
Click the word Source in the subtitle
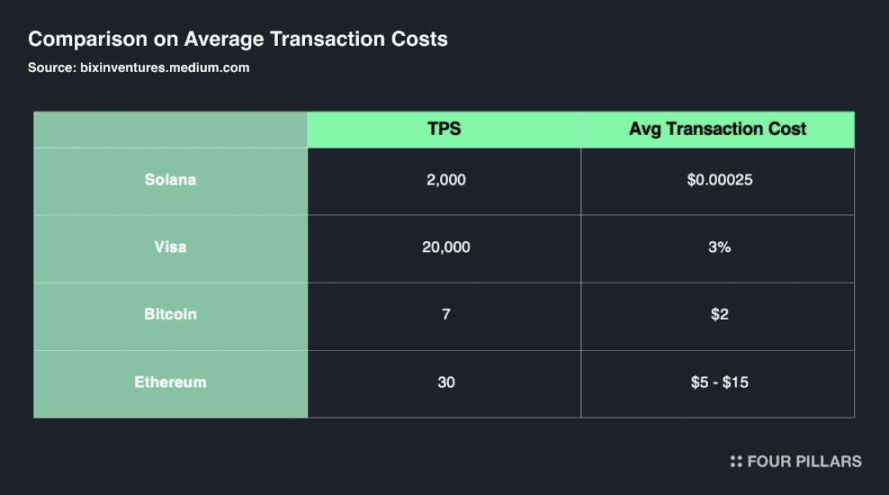coord(52,67)
